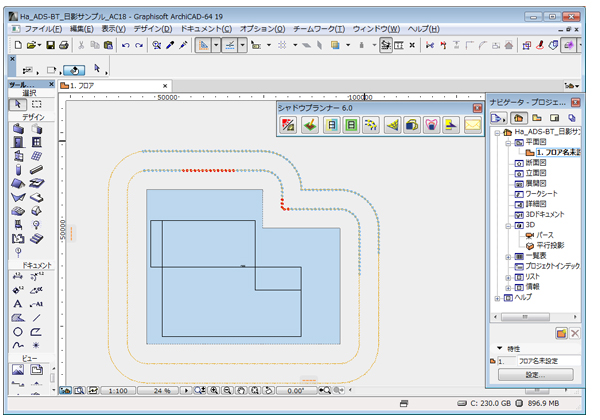The width and height of the screenshot is (600, 420).
Task: Select the Door tool in the toolbox
Action: tap(18, 143)
